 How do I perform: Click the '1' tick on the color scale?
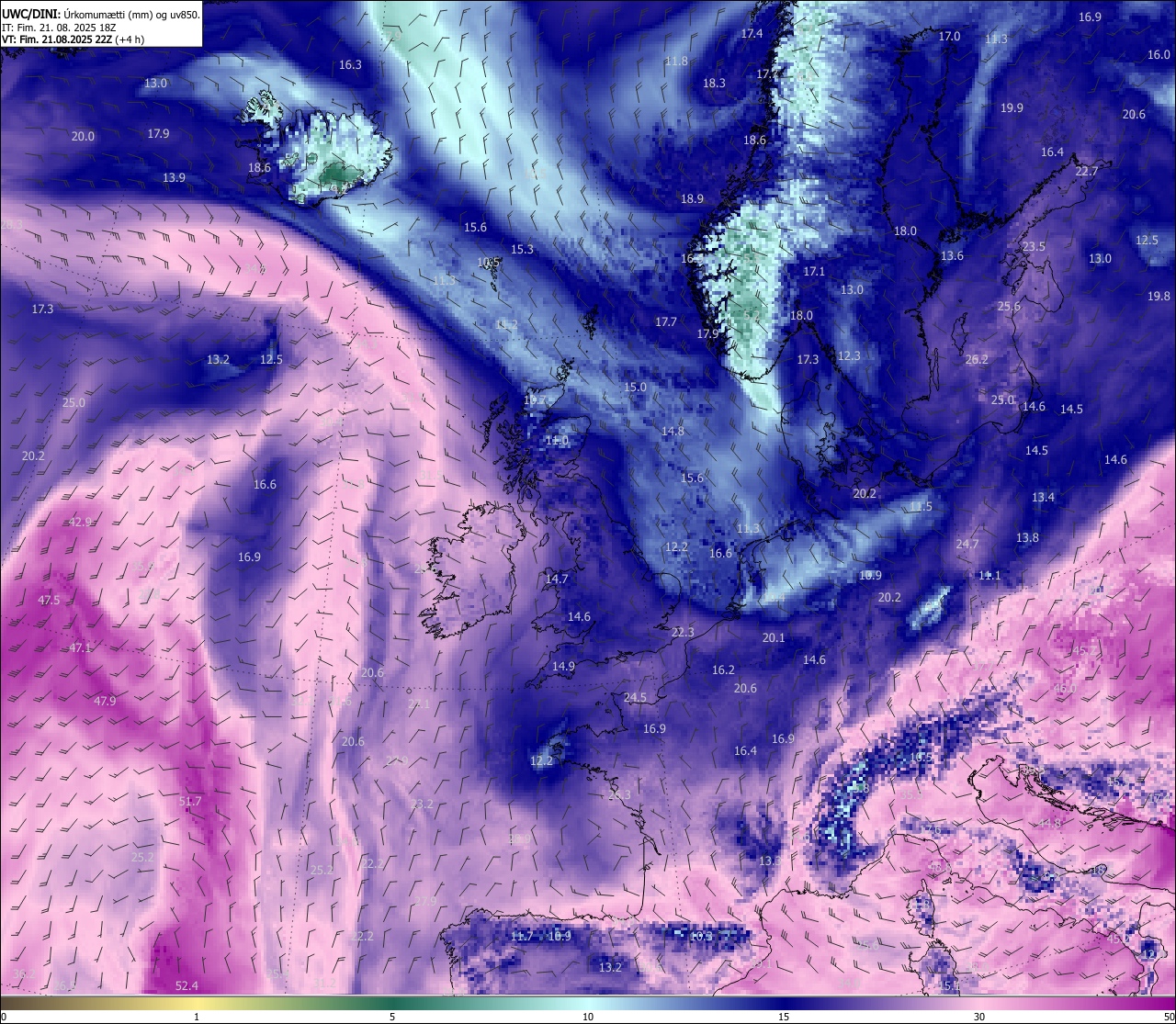pyautogui.click(x=197, y=1017)
